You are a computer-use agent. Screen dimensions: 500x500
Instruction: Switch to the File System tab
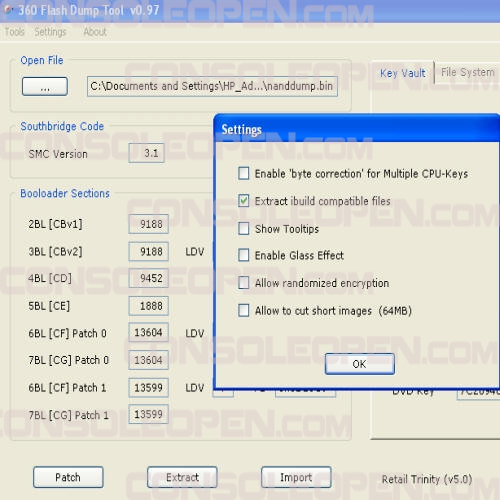(x=467, y=72)
